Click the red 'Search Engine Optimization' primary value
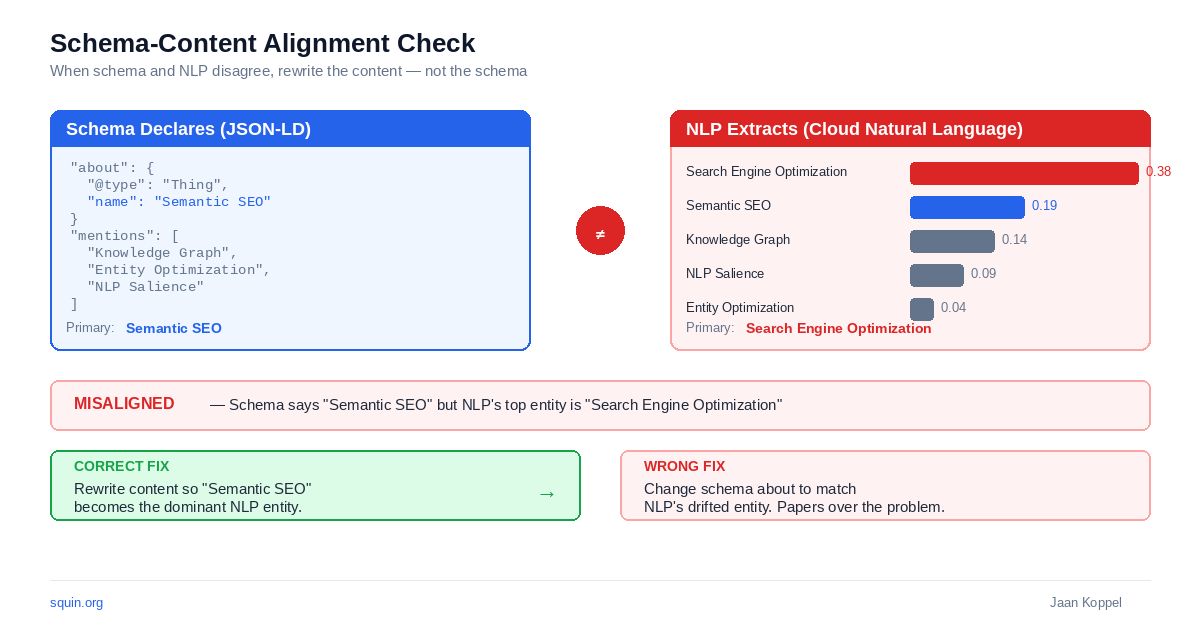 (x=838, y=328)
